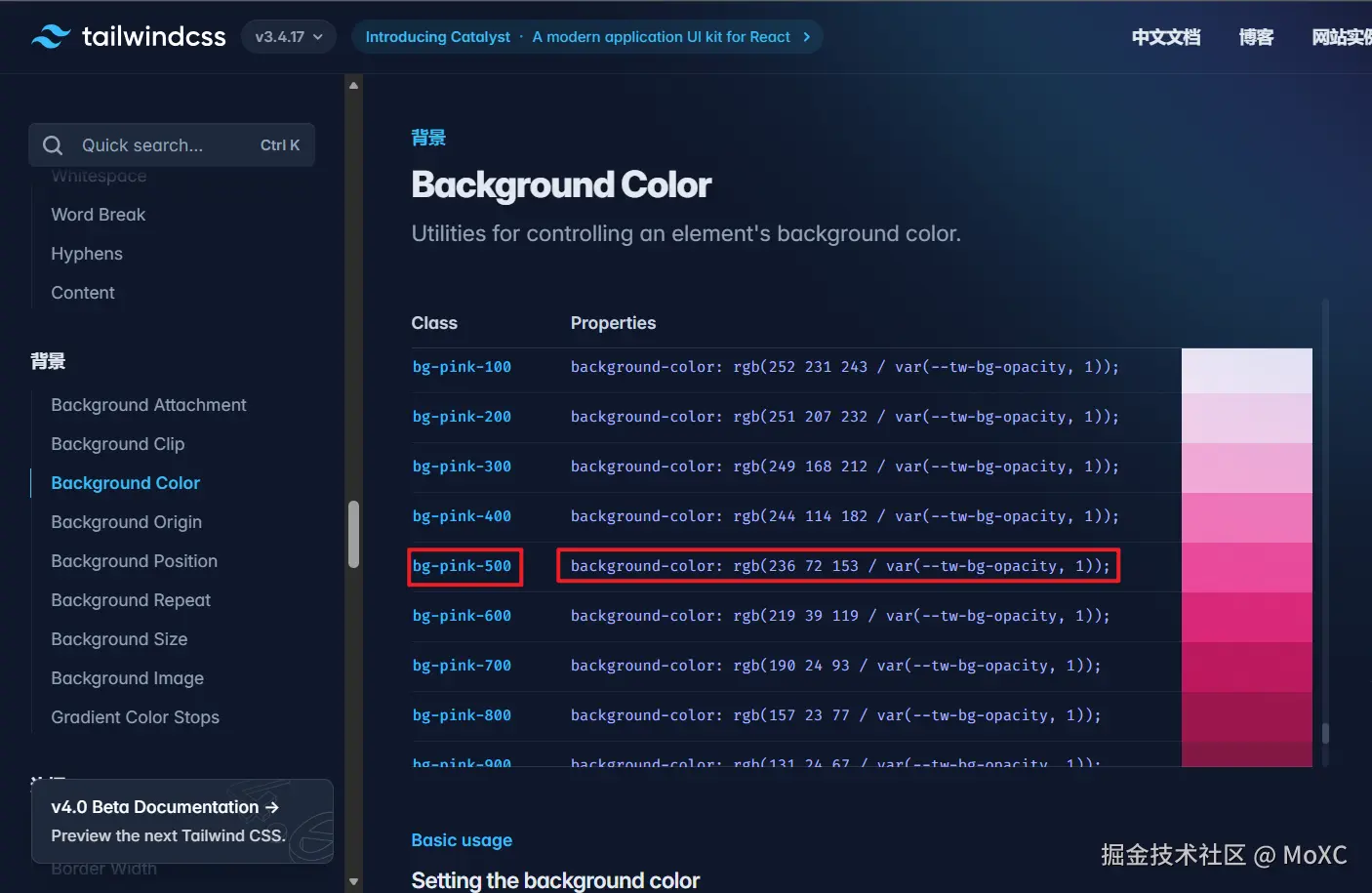Viewport: 1372px width, 893px height.
Task: Open Background Position in sidebar
Action: coord(135,561)
